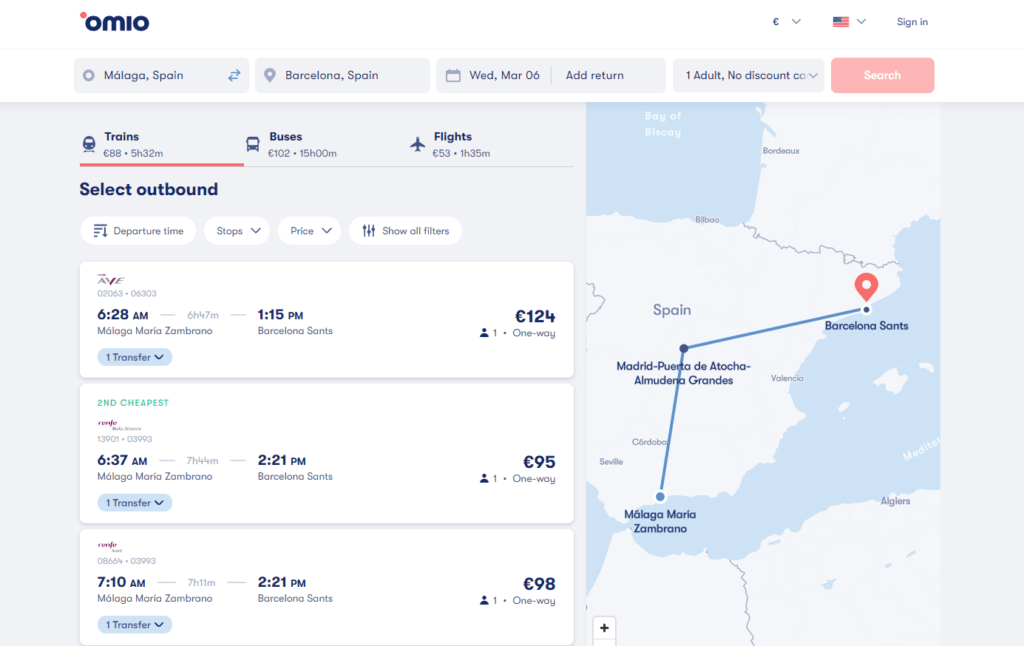Switch to the Trains tab
The height and width of the screenshot is (646, 1024).
pyautogui.click(x=161, y=144)
